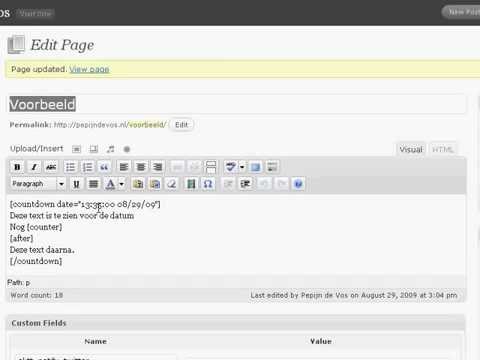
Task: Click the Custom Fields panel header
Action: pos(236,323)
